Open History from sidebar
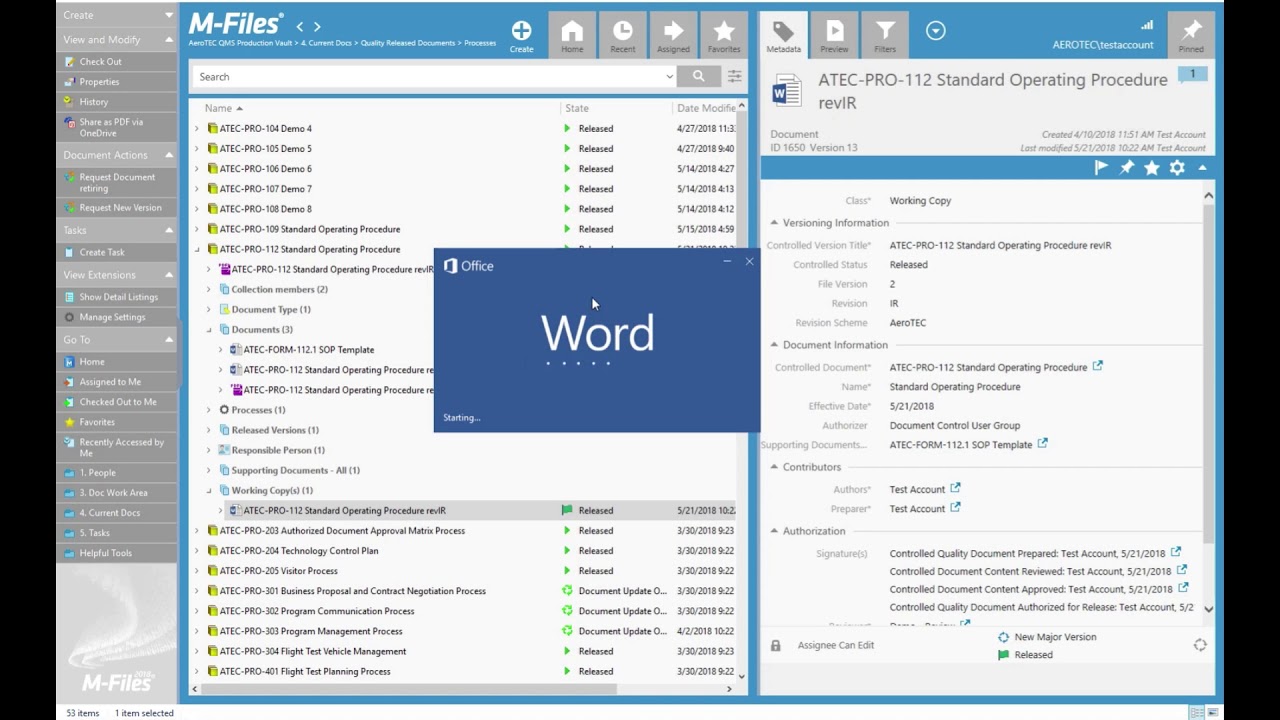 tap(93, 101)
